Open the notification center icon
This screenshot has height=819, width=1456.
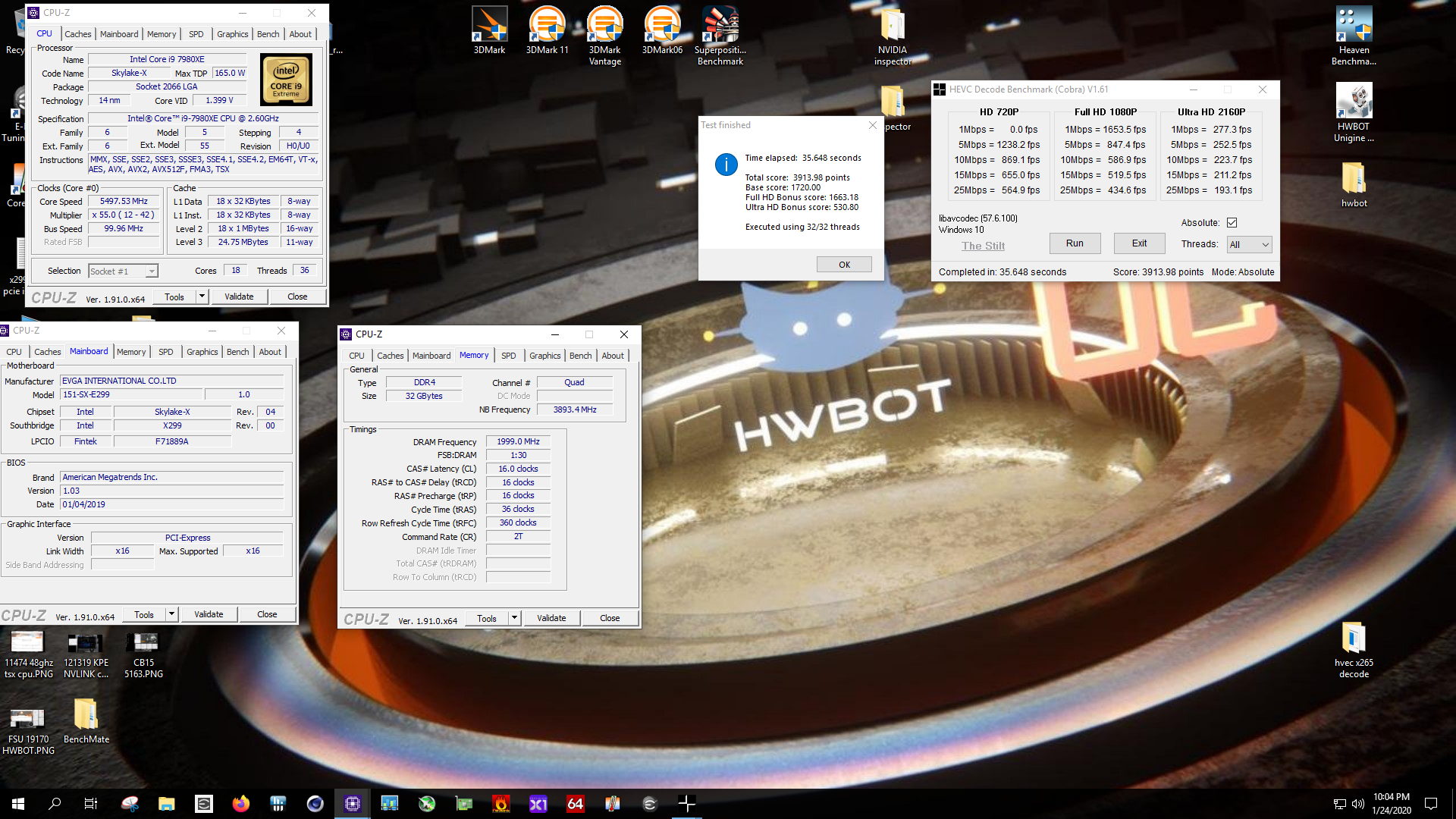(x=1431, y=804)
